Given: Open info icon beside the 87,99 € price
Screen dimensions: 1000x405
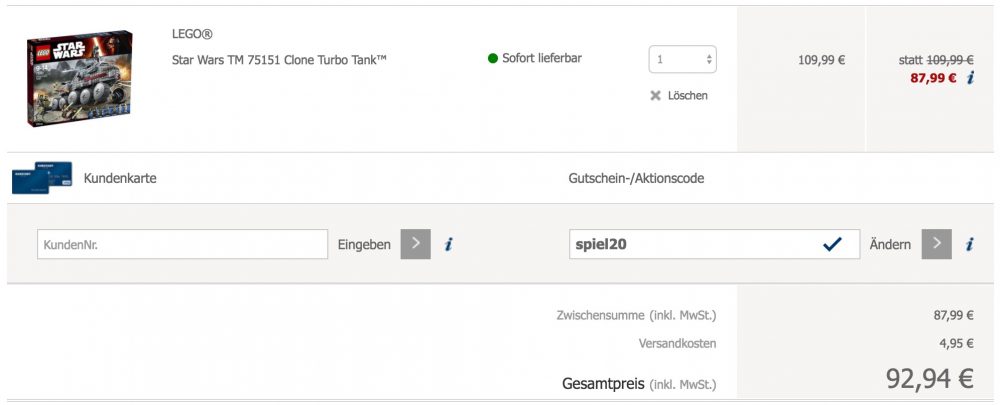Looking at the screenshot, I should (x=970, y=78).
